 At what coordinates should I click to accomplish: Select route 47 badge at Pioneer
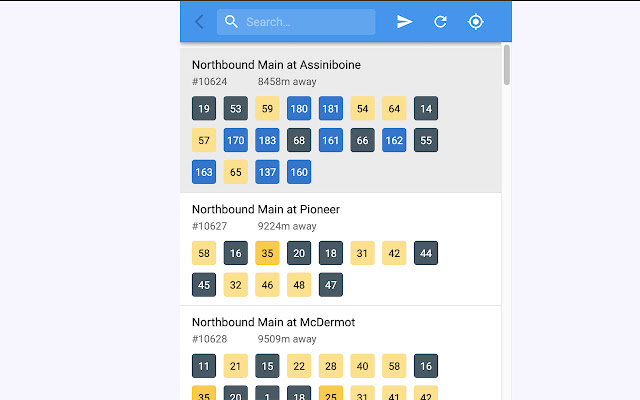coord(331,284)
